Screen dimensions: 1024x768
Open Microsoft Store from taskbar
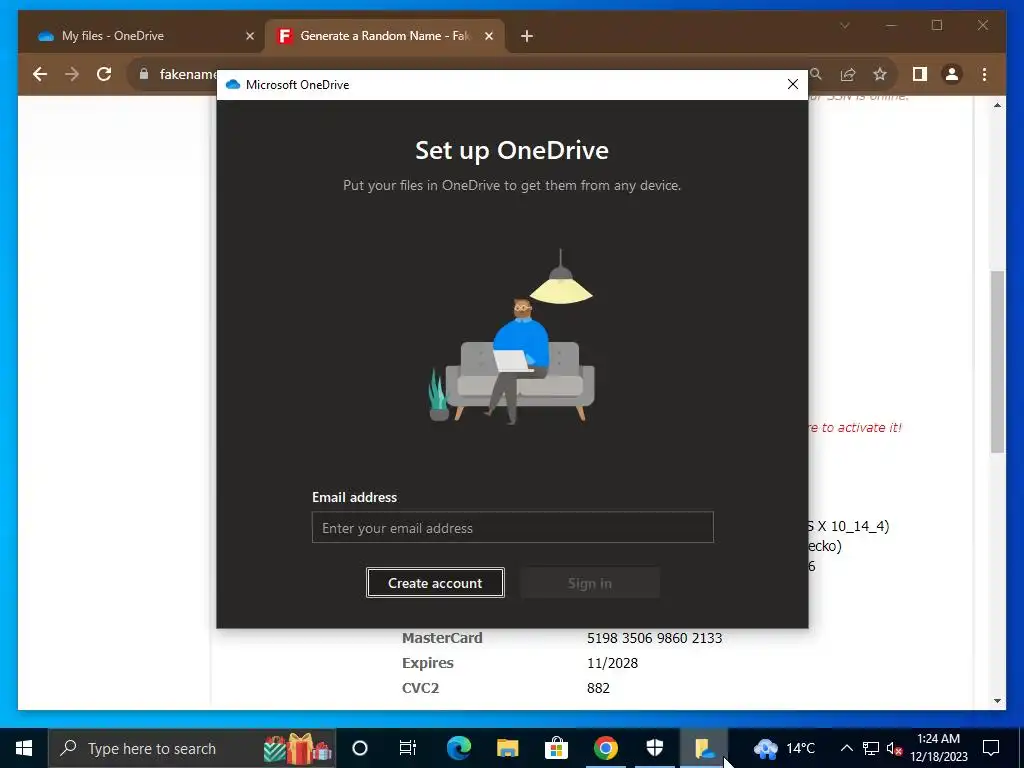click(556, 748)
